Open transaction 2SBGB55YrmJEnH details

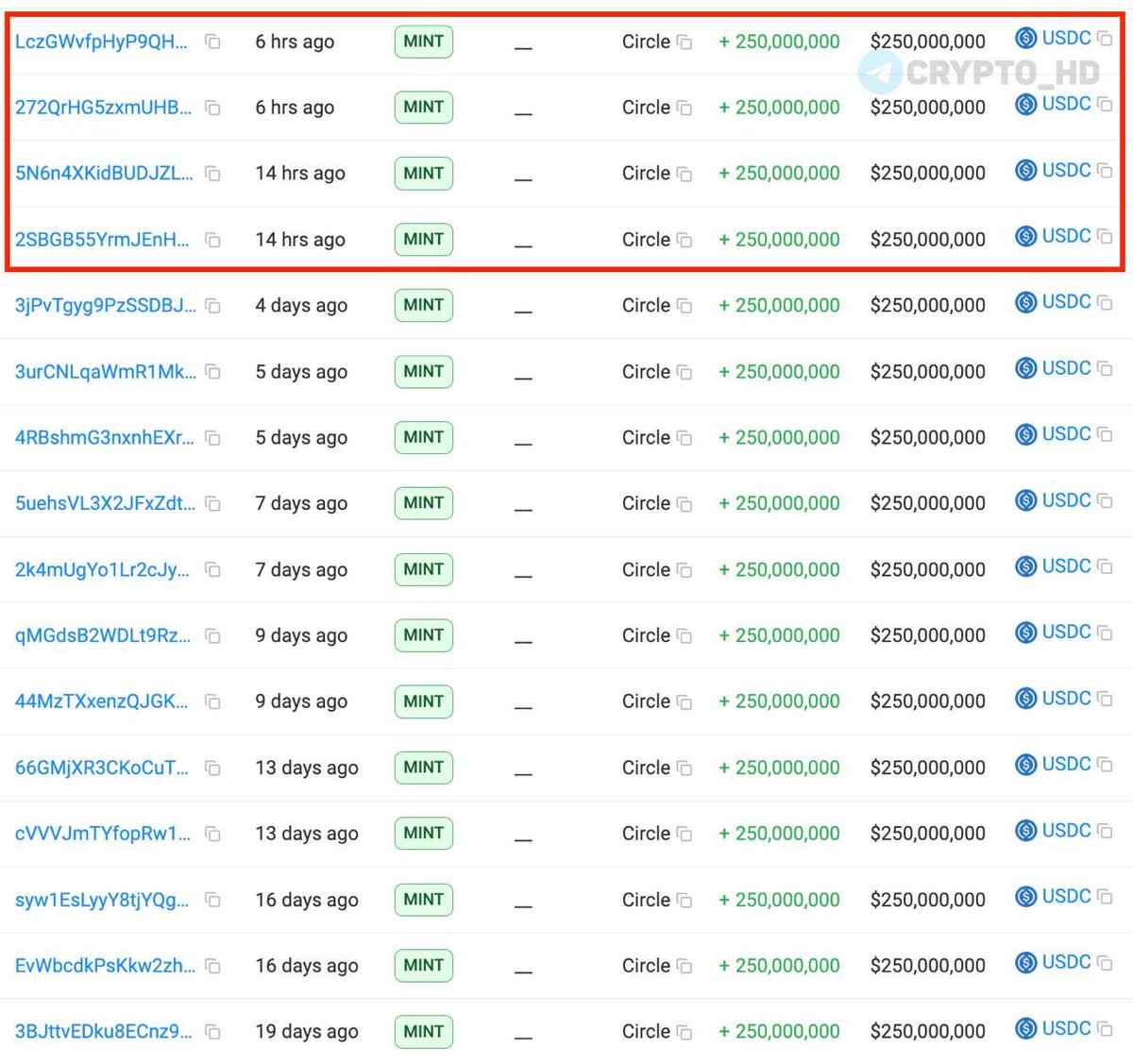pos(102,240)
